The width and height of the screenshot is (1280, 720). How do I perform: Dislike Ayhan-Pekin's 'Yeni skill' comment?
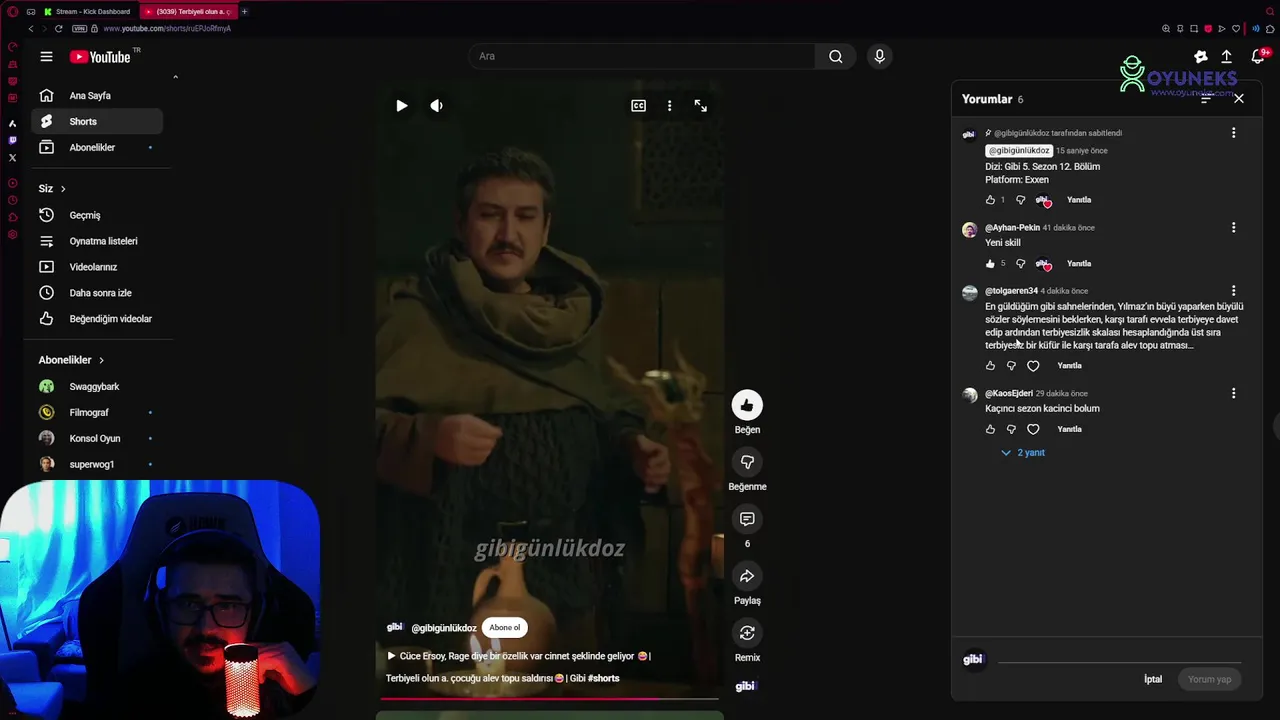pyautogui.click(x=1020, y=264)
